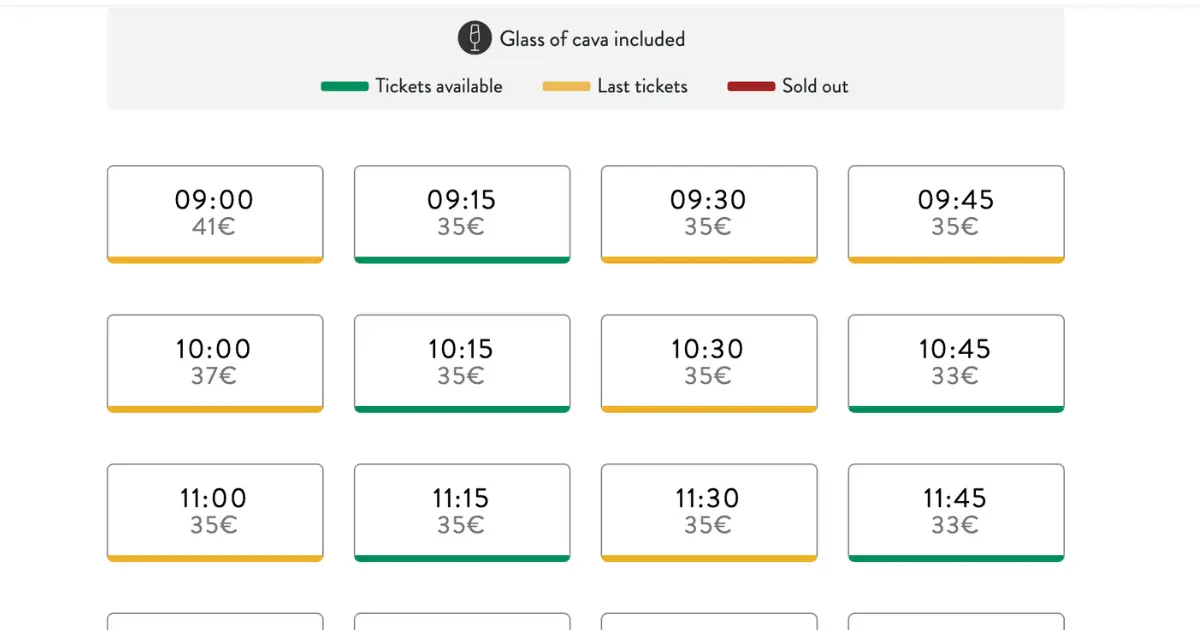Choose the 09:30 entry time
The image size is (1200, 630).
[x=709, y=213]
